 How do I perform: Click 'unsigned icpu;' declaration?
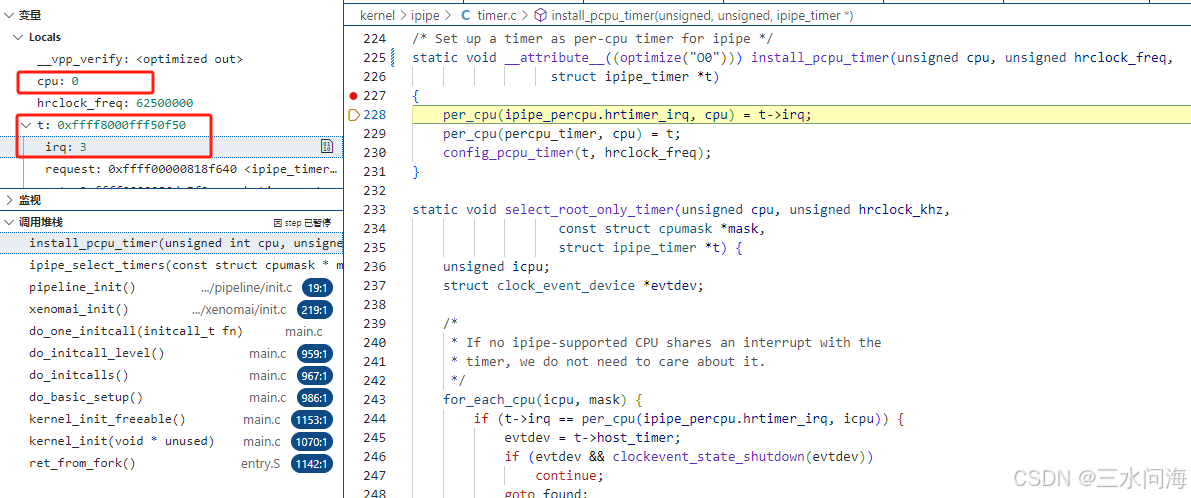coord(497,266)
